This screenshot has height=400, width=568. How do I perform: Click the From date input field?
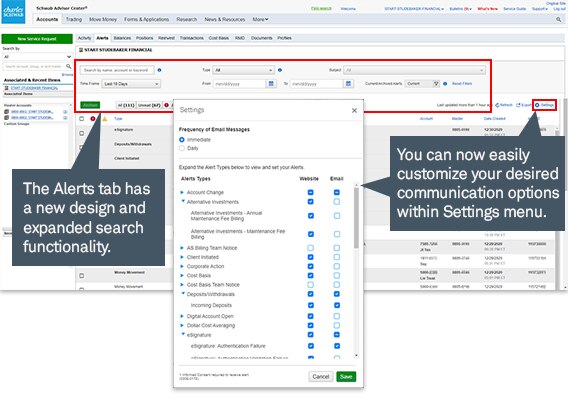[239, 84]
